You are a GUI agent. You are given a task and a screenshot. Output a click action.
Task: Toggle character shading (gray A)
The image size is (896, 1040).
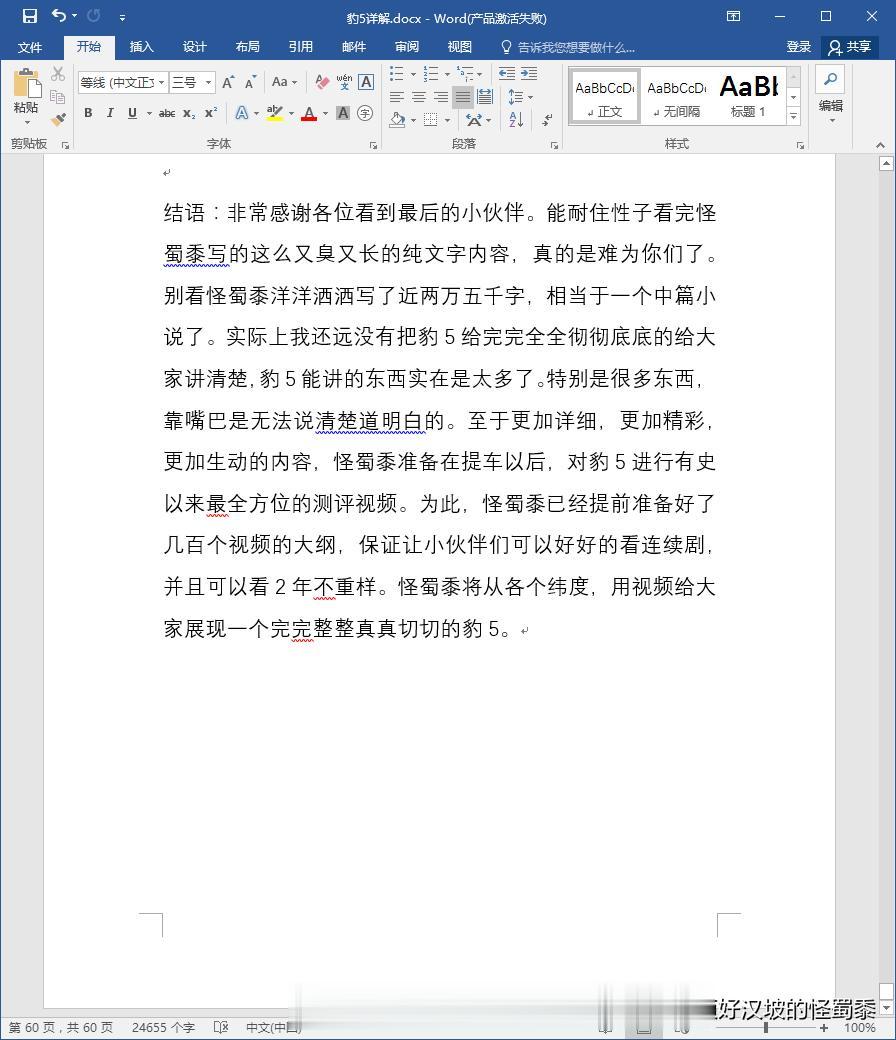343,113
